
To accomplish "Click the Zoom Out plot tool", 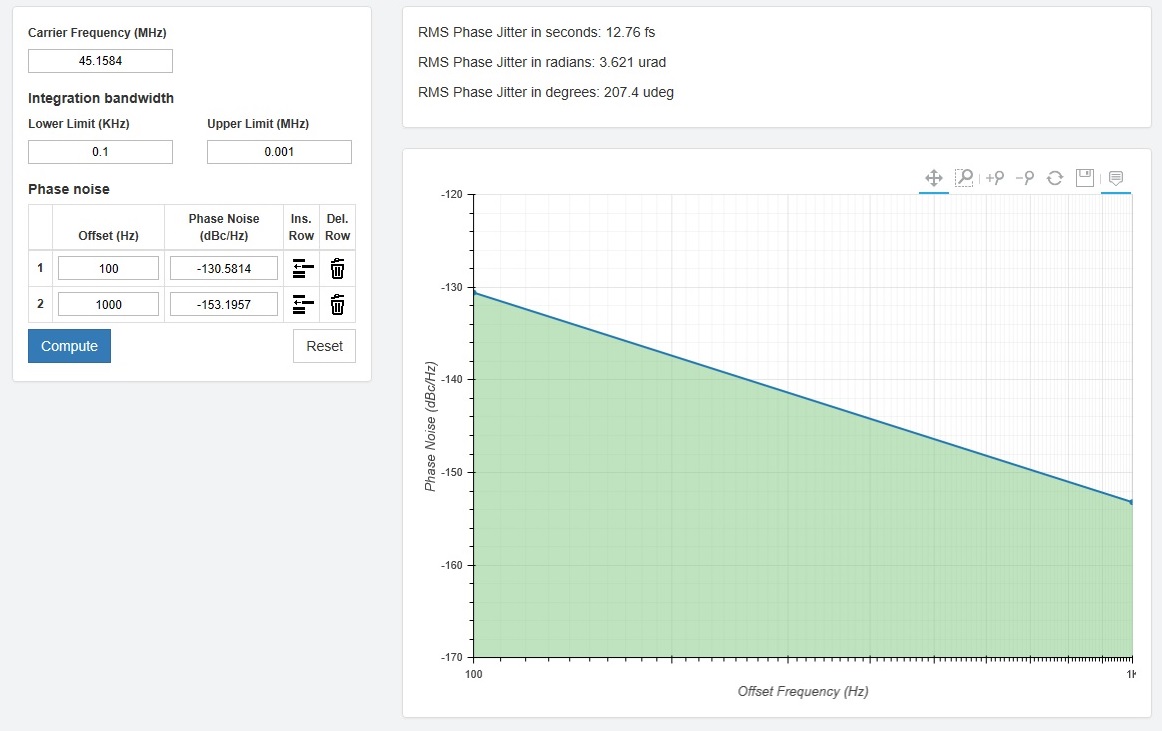I will pyautogui.click(x=1025, y=178).
